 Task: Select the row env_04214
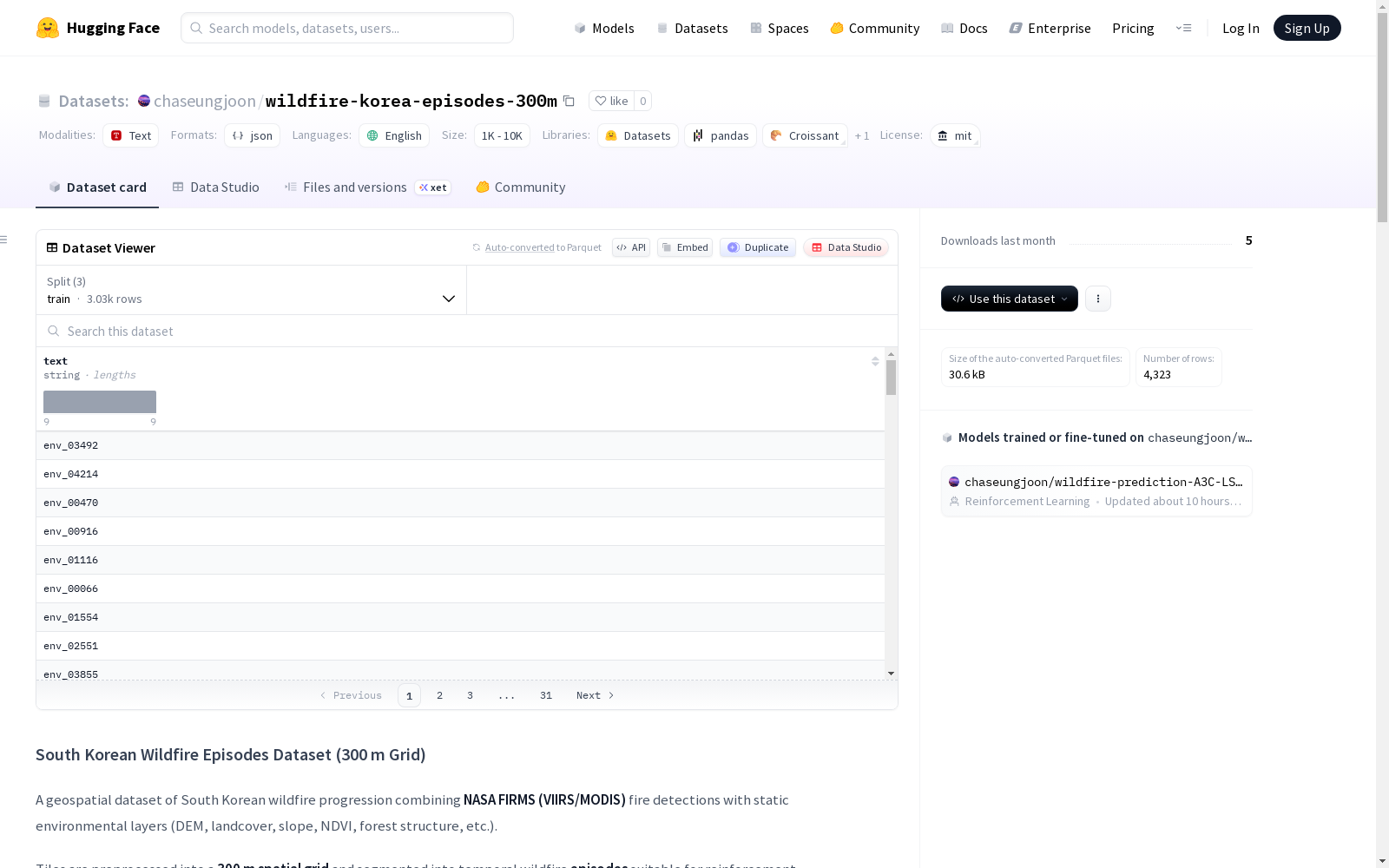tap(460, 474)
